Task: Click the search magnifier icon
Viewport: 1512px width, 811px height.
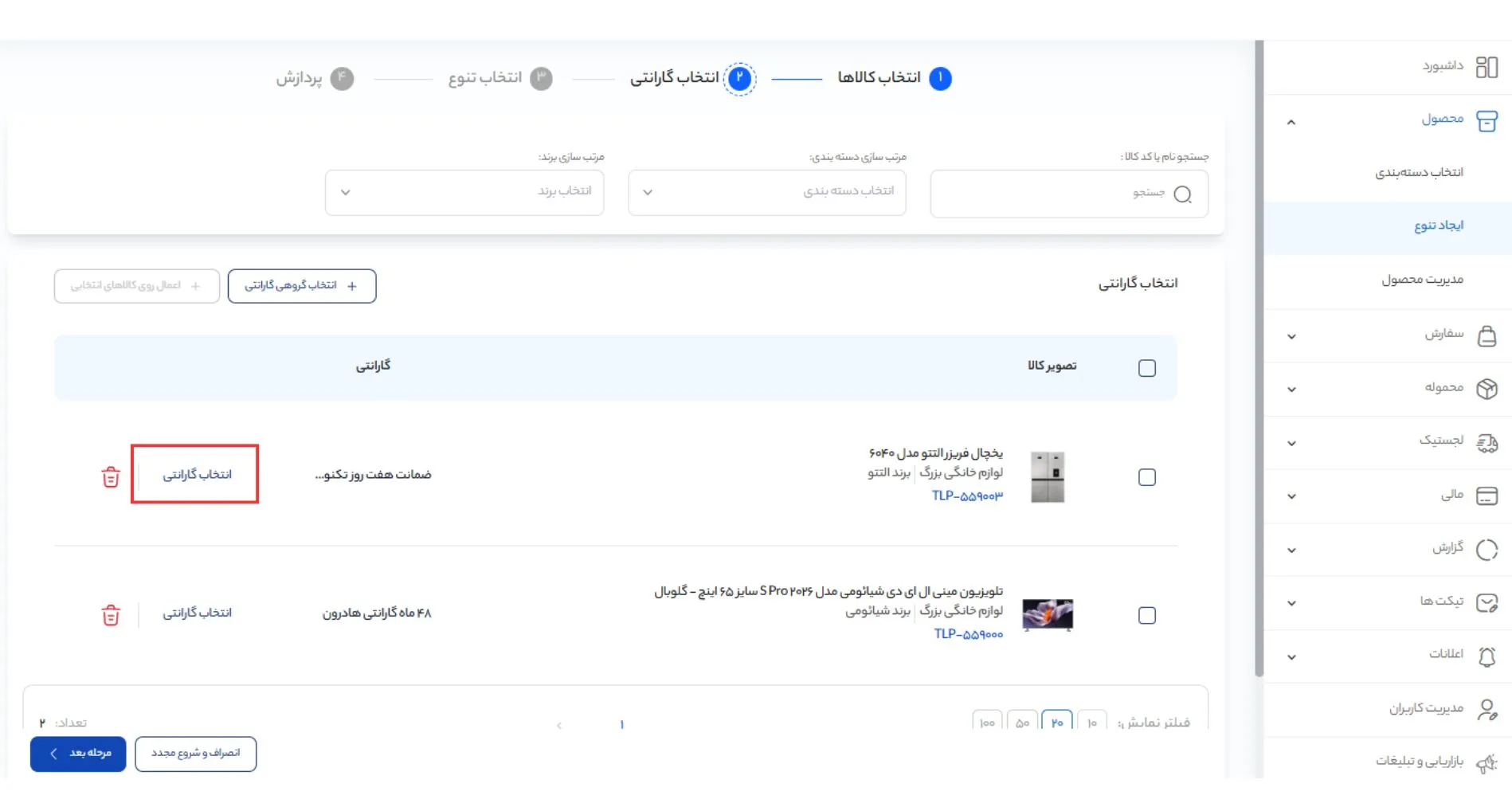Action: 1183,194
